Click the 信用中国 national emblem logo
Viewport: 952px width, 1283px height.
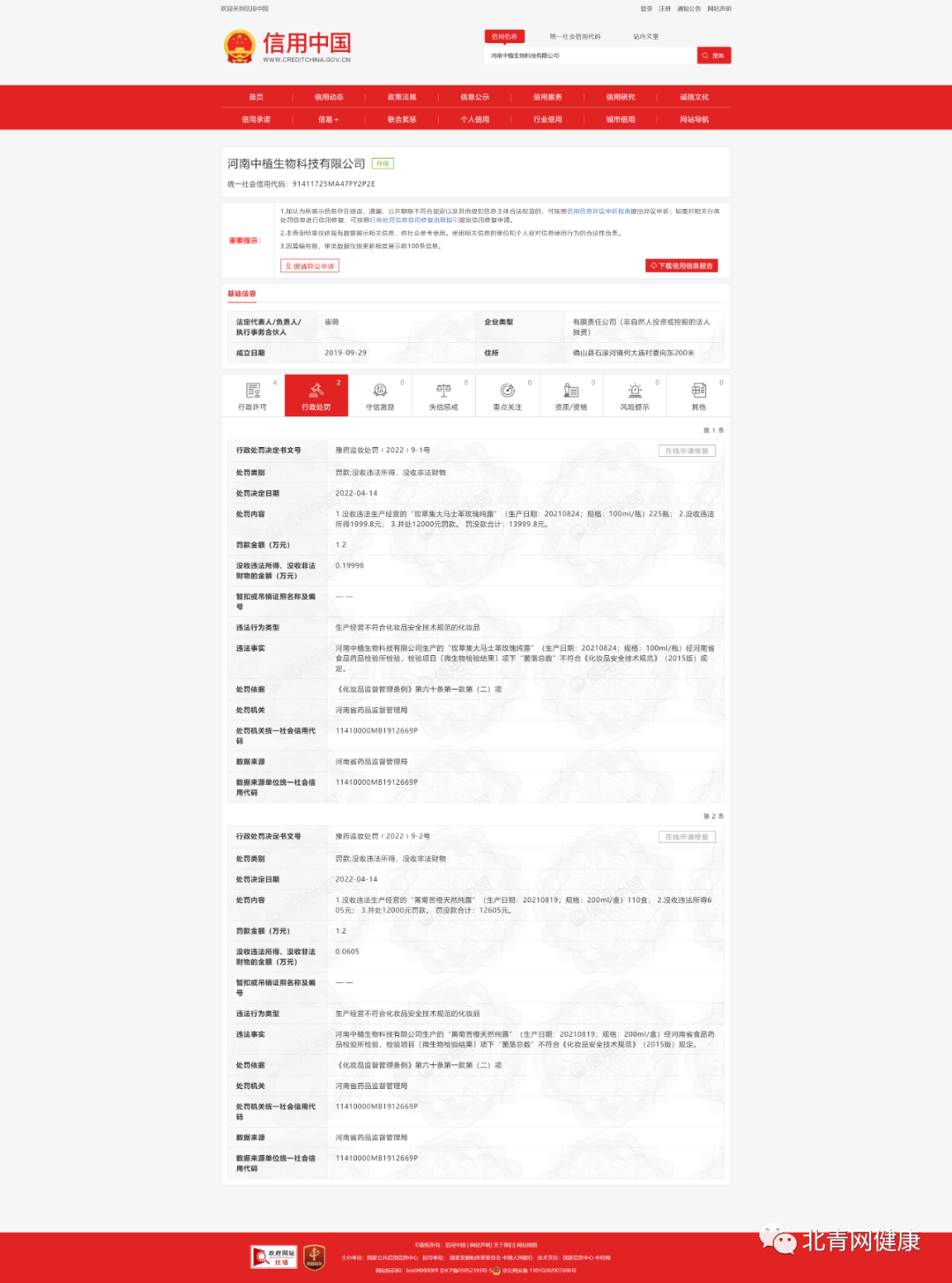[238, 46]
